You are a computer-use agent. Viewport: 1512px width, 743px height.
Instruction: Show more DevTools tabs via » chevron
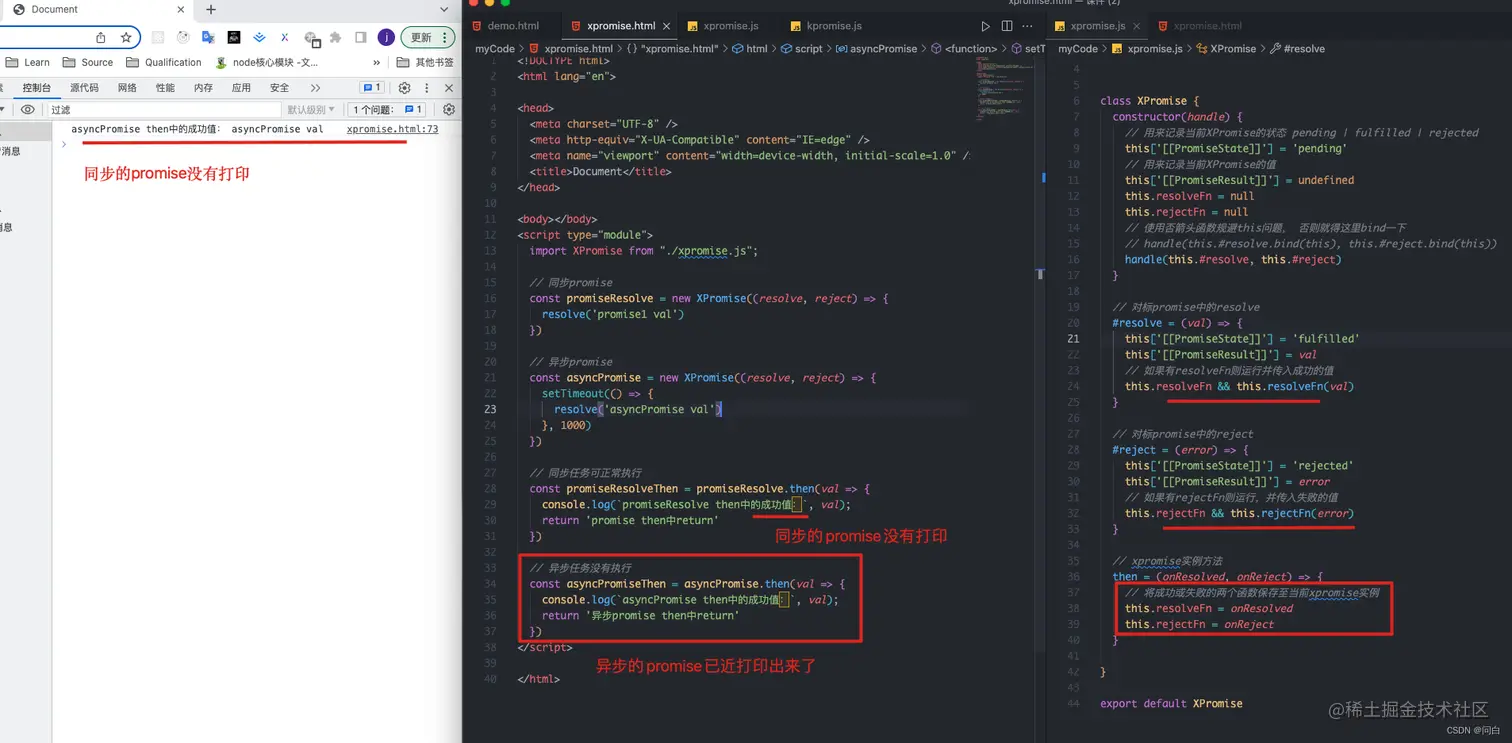315,88
